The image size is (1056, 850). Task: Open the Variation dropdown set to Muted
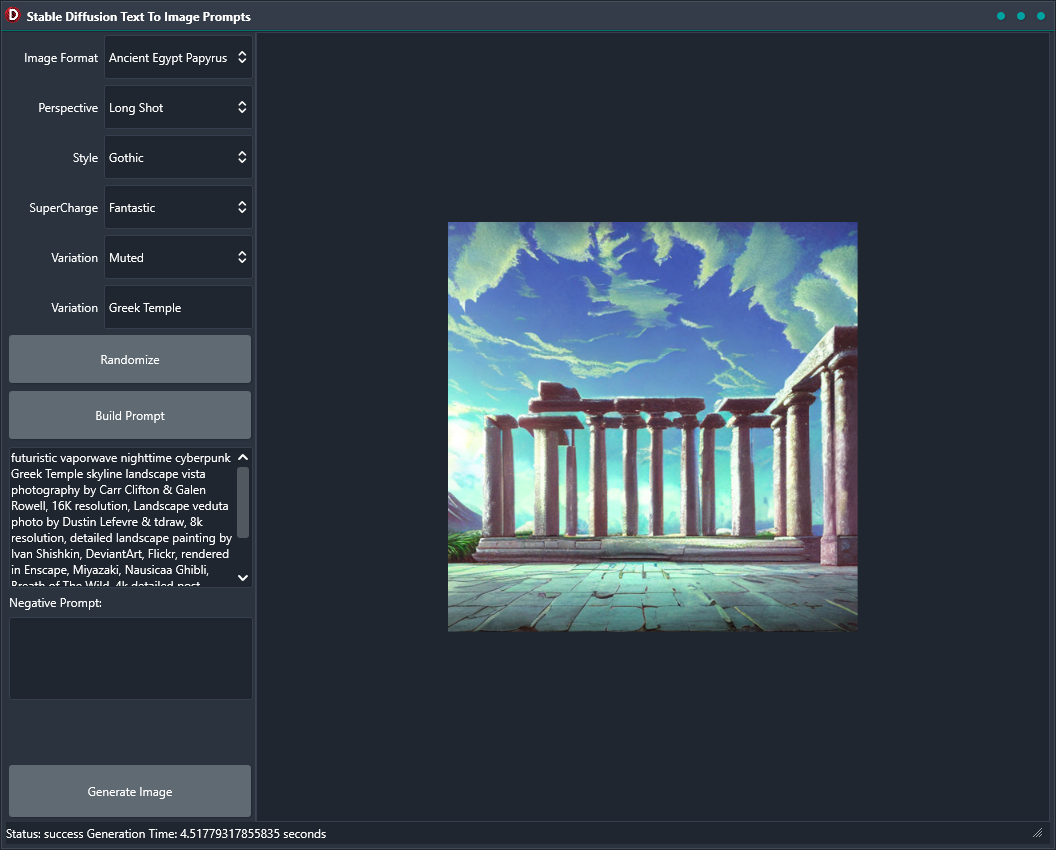[170, 257]
